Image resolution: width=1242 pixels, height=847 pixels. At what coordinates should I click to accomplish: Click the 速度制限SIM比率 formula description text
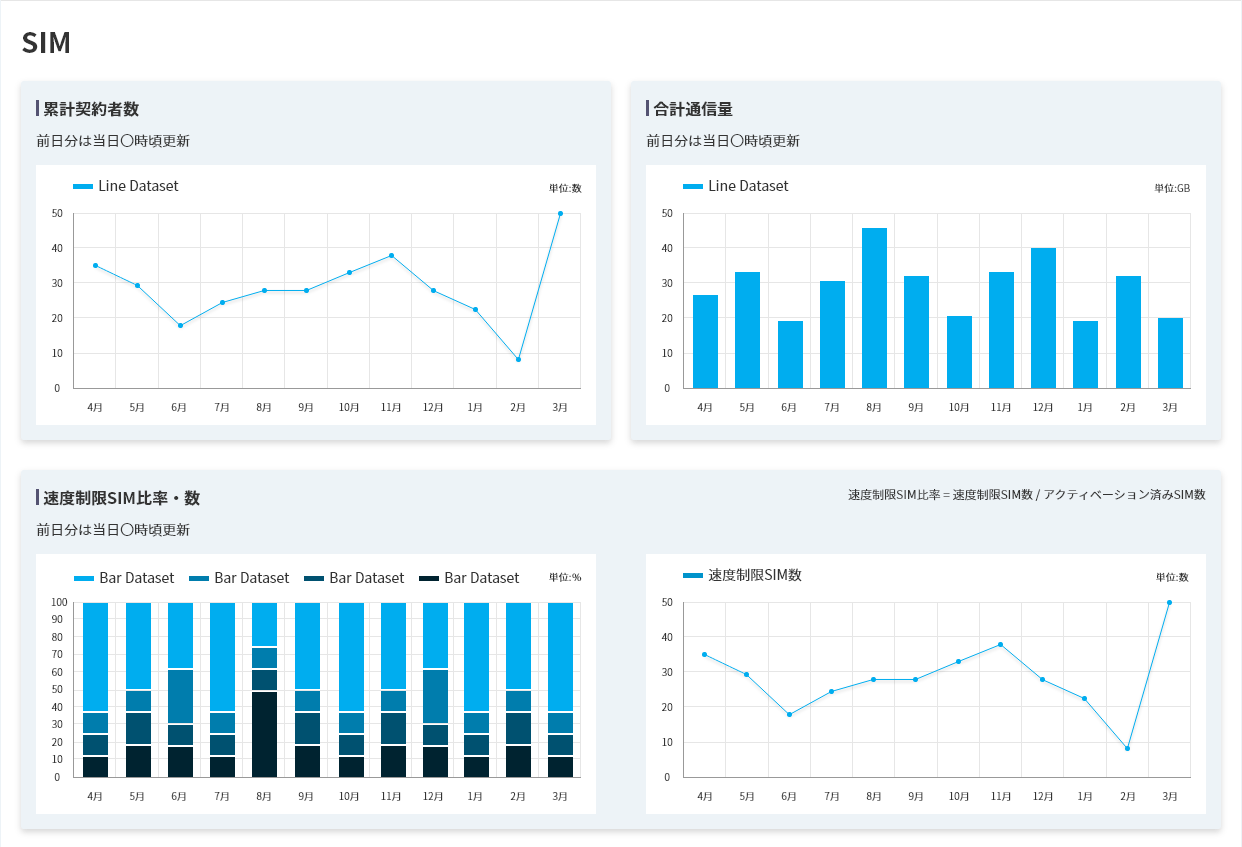point(1027,494)
